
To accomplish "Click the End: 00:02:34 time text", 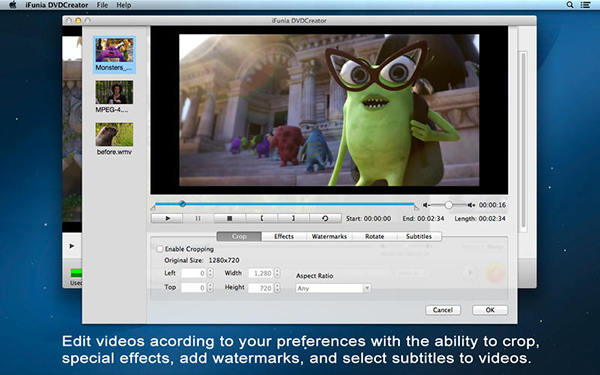I will click(423, 218).
